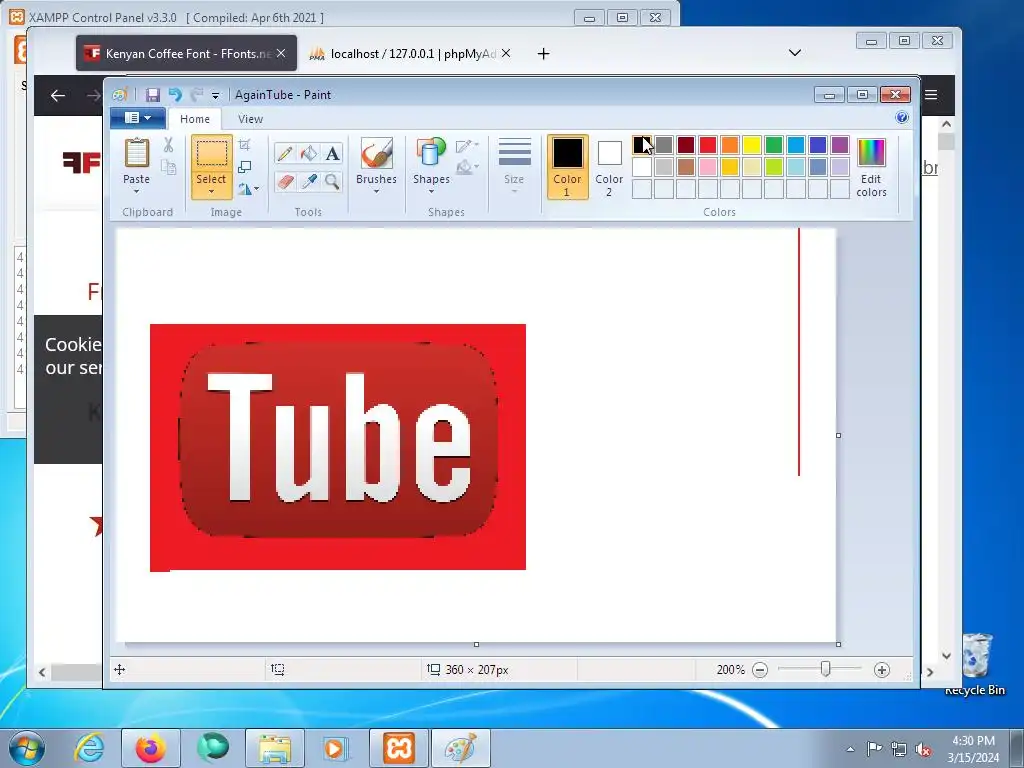Select the Magnifier tool
This screenshot has width=1024, height=768.
click(332, 181)
